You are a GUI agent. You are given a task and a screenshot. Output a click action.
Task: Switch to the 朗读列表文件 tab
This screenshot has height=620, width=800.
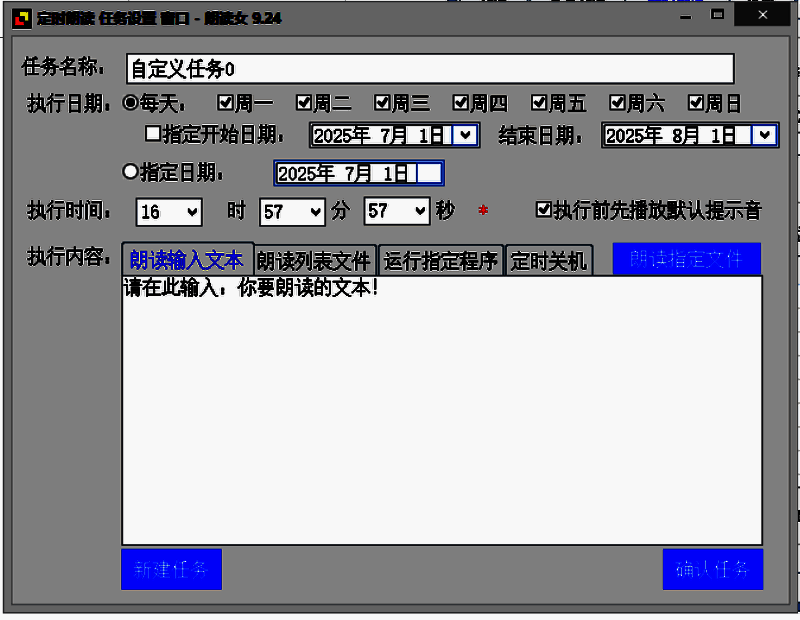tap(315, 261)
